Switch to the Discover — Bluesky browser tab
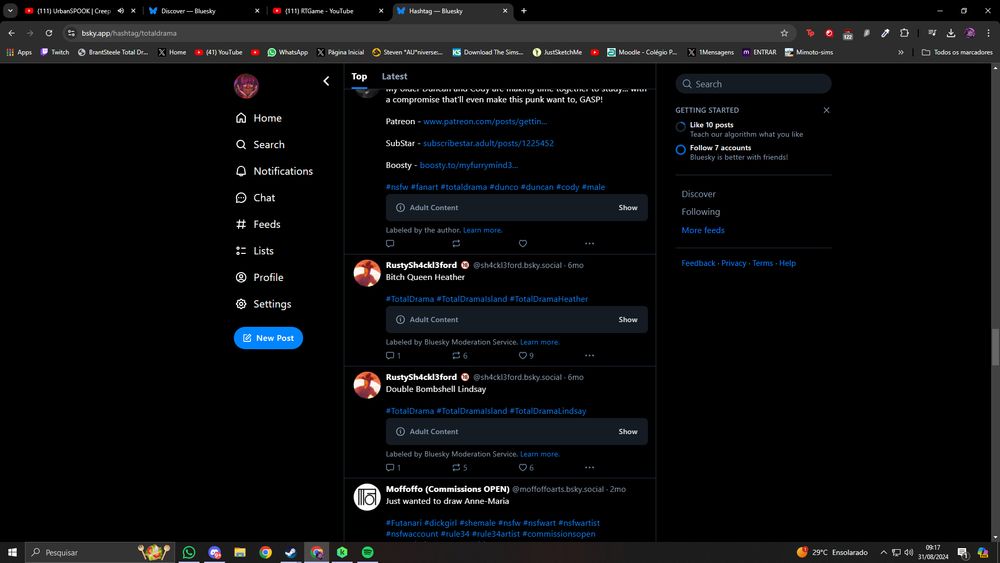The image size is (1000, 563). (x=204, y=11)
